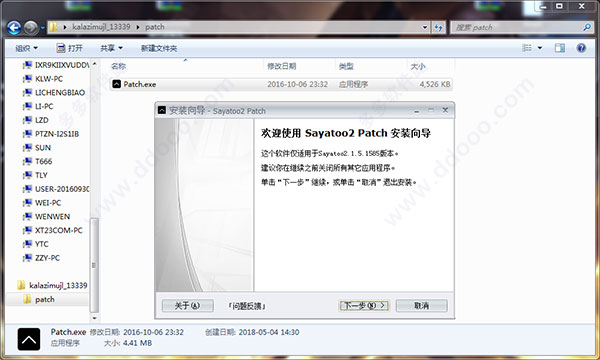
Task: Click the 问题反馈 link in wizard
Action: 247,306
